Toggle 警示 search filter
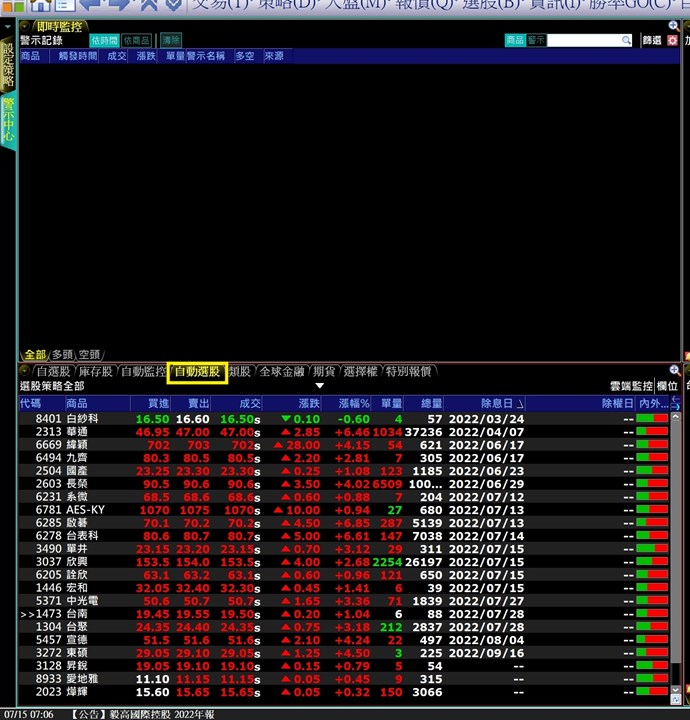Screen dimensions: 690x720 pyautogui.click(x=536, y=40)
